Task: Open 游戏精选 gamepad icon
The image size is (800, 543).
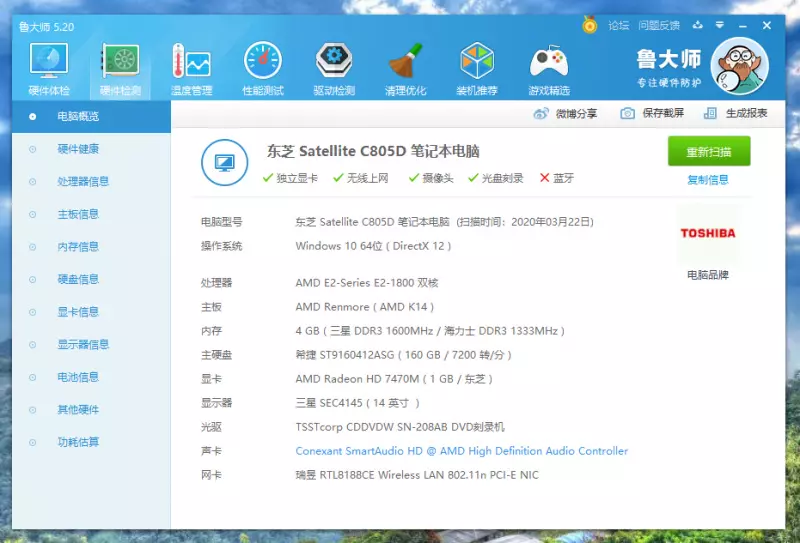Action: coord(549,69)
